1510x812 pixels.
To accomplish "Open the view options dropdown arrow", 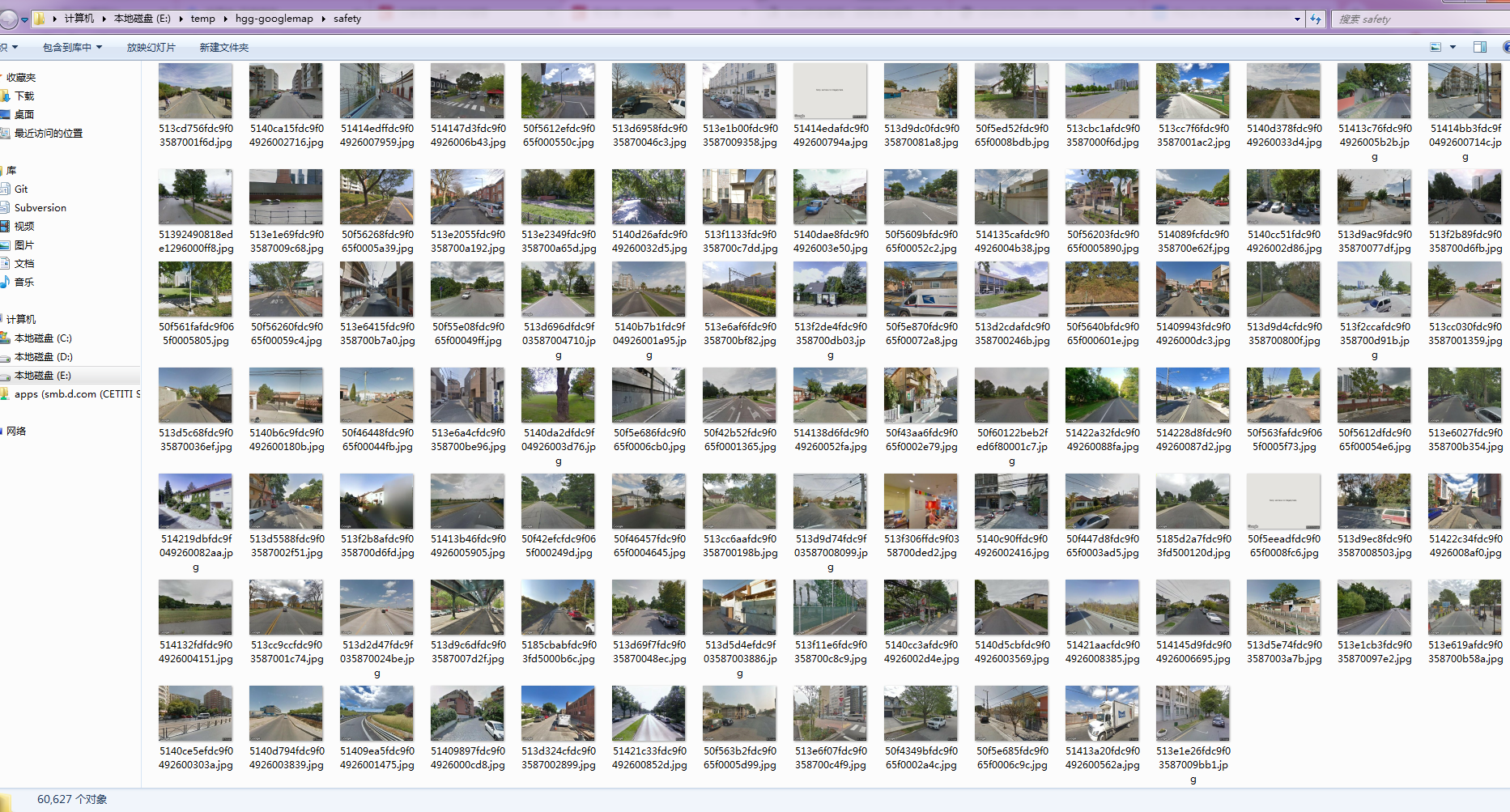I will (1453, 47).
